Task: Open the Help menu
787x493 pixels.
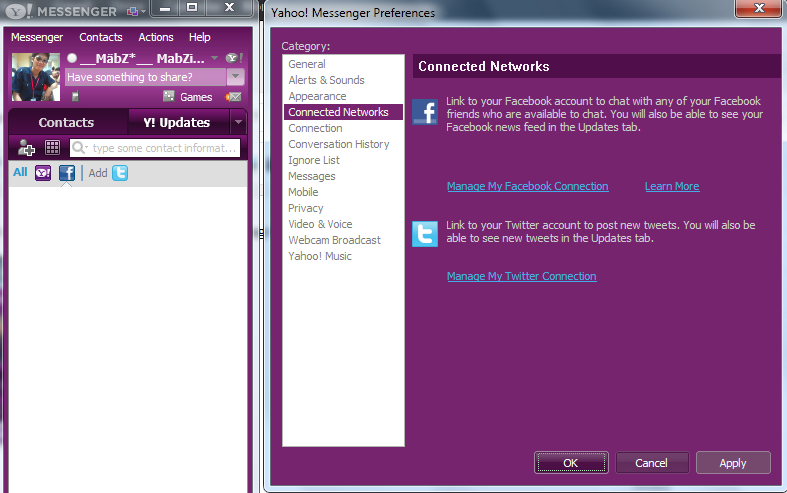Action: pos(200,37)
